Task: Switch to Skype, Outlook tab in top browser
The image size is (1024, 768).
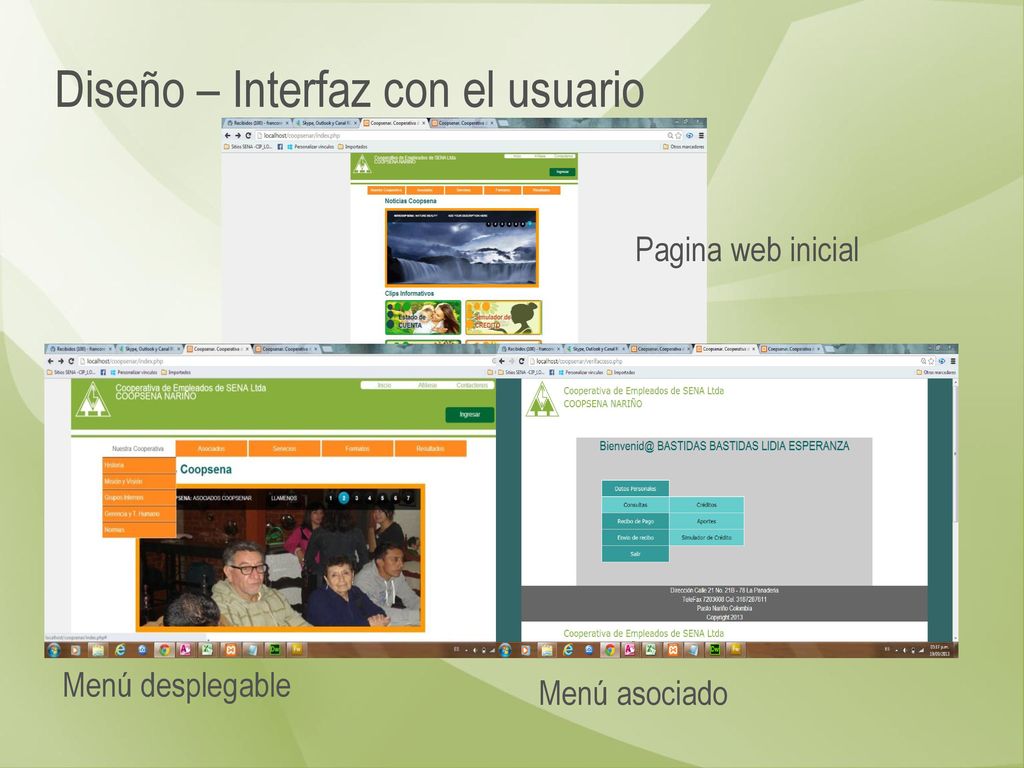Action: point(326,123)
